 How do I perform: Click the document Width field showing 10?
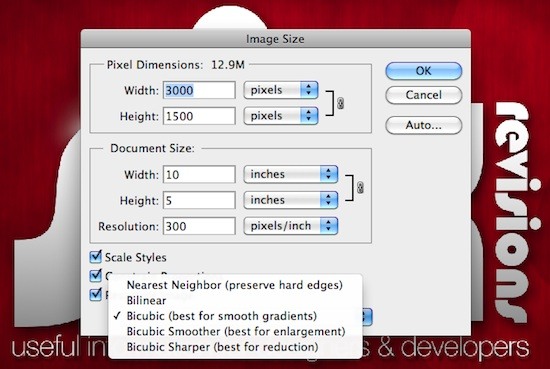click(199, 175)
